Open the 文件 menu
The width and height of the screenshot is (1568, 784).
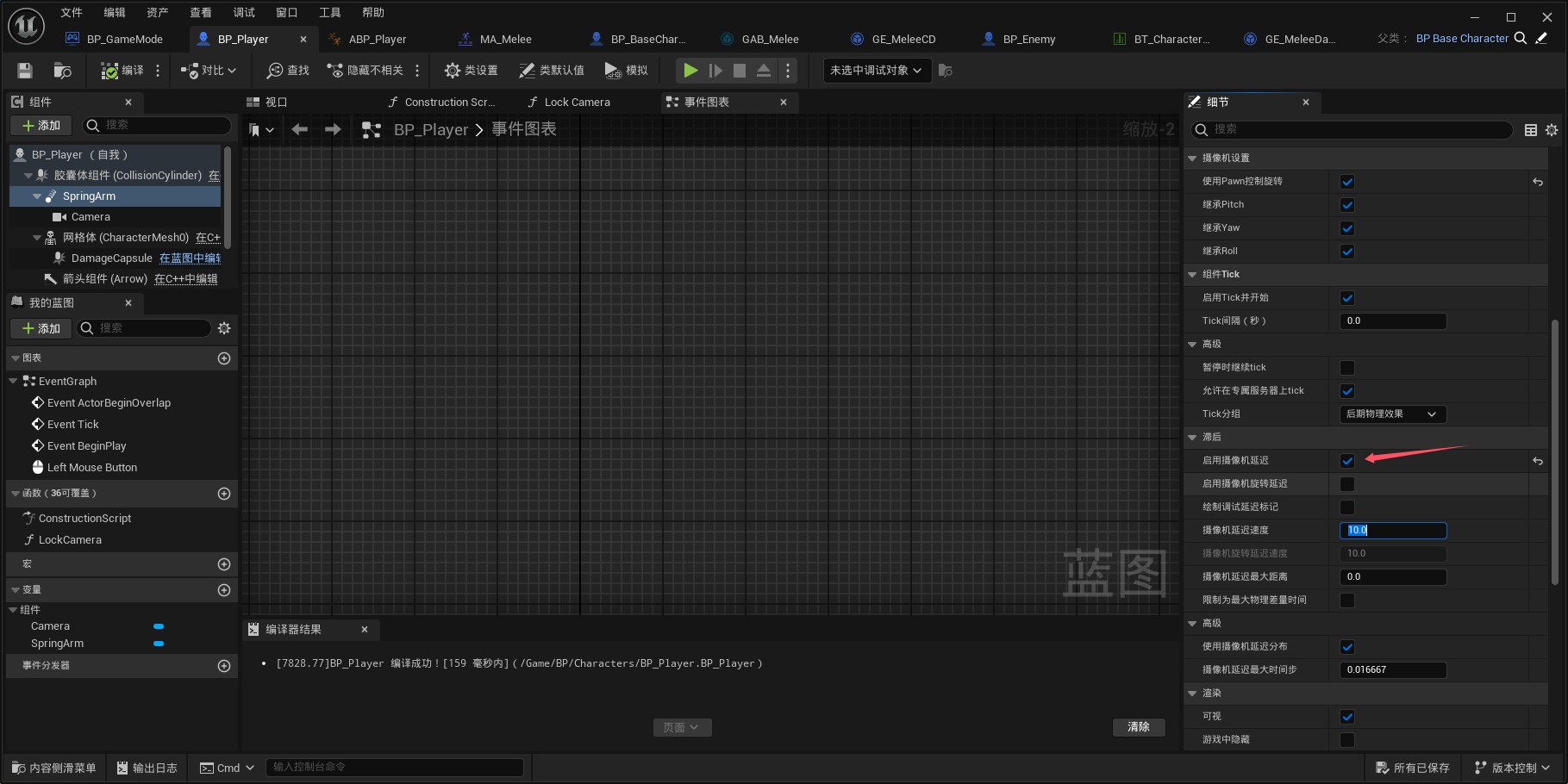tap(72, 12)
